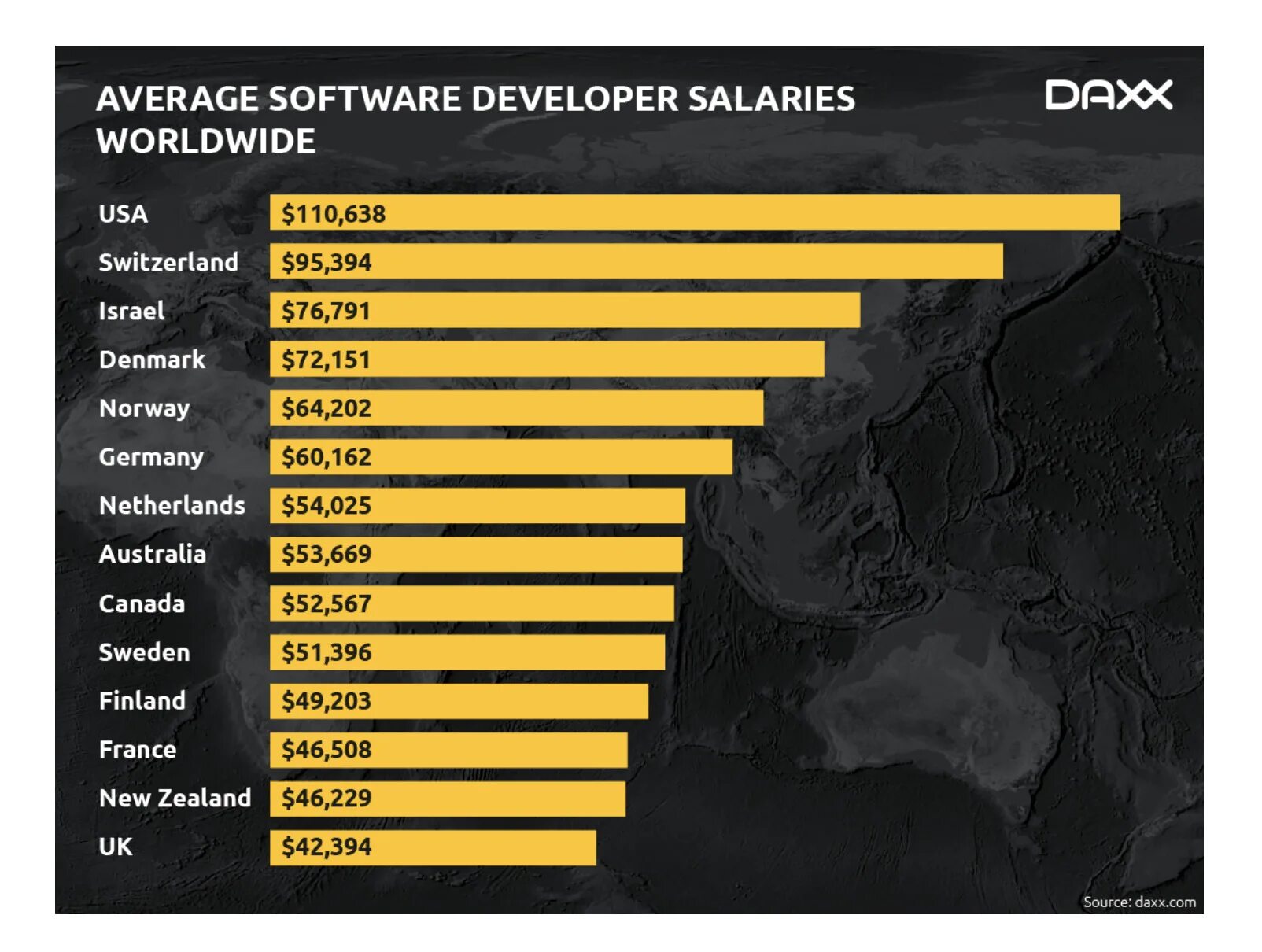1262x952 pixels.
Task: Select the Switzerland country label
Action: click(x=168, y=262)
